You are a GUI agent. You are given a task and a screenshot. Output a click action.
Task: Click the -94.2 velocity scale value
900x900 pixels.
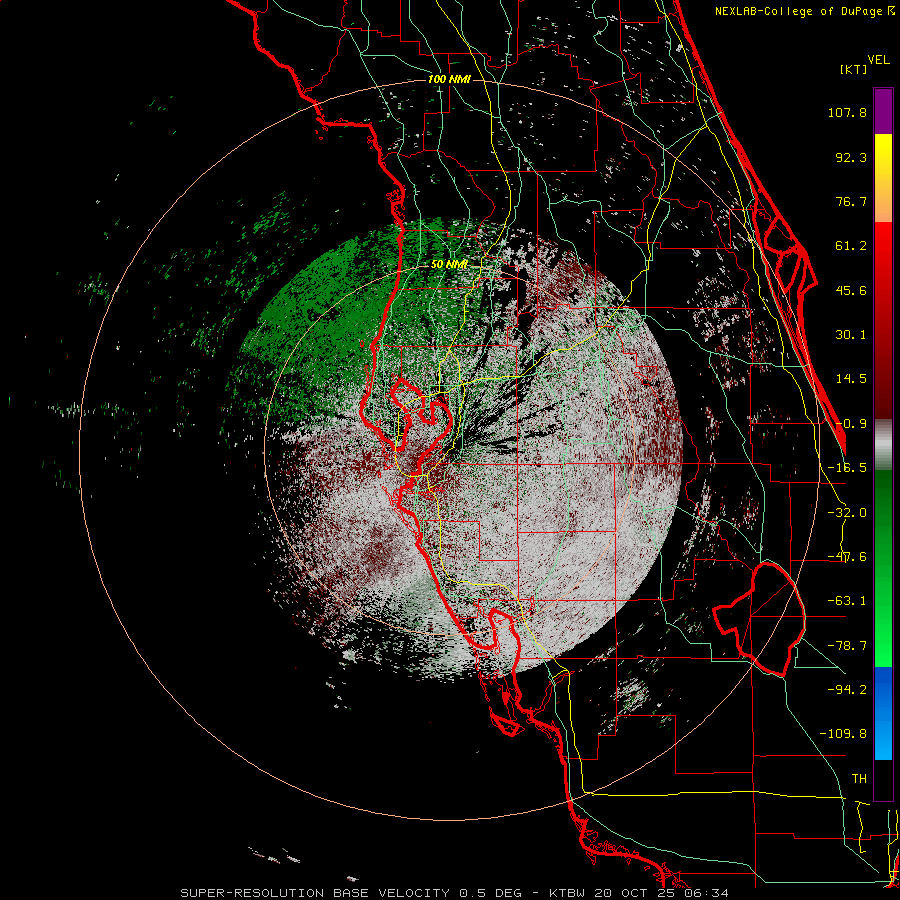[847, 690]
